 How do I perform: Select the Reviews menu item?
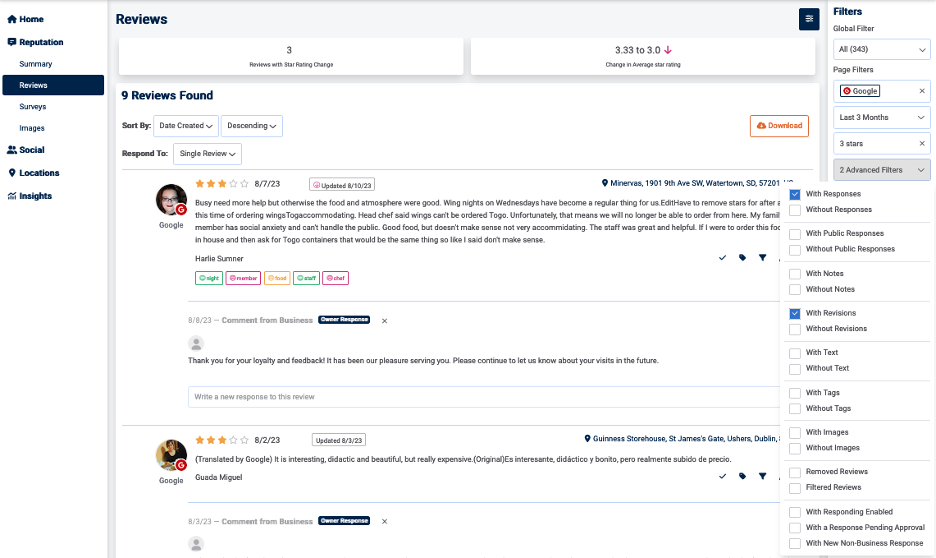pos(53,85)
